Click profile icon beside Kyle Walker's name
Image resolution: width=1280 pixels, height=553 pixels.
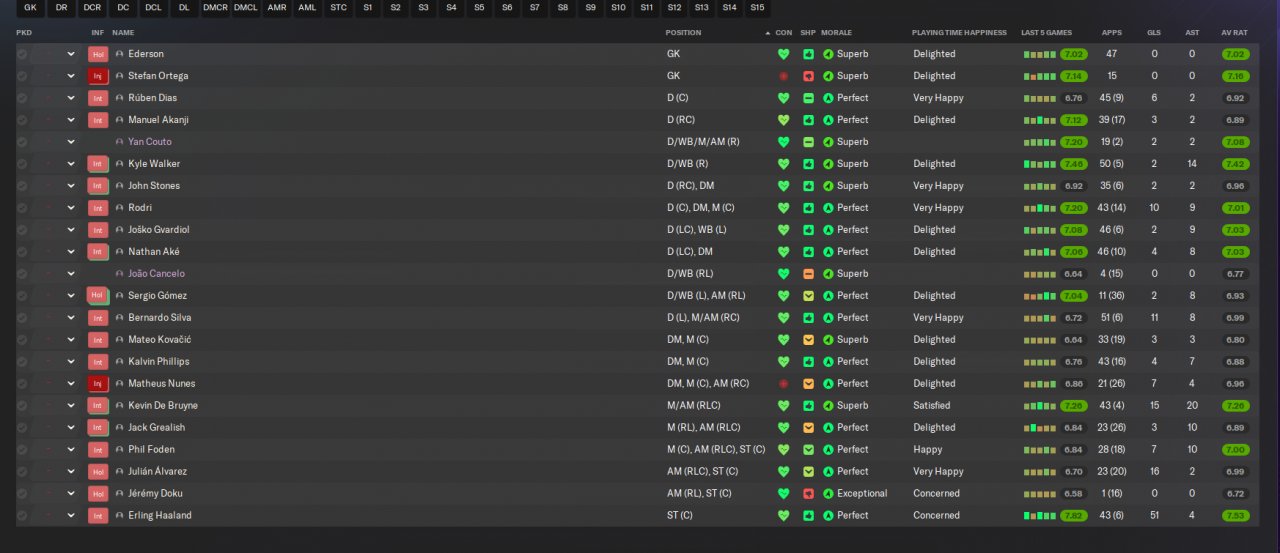120,164
